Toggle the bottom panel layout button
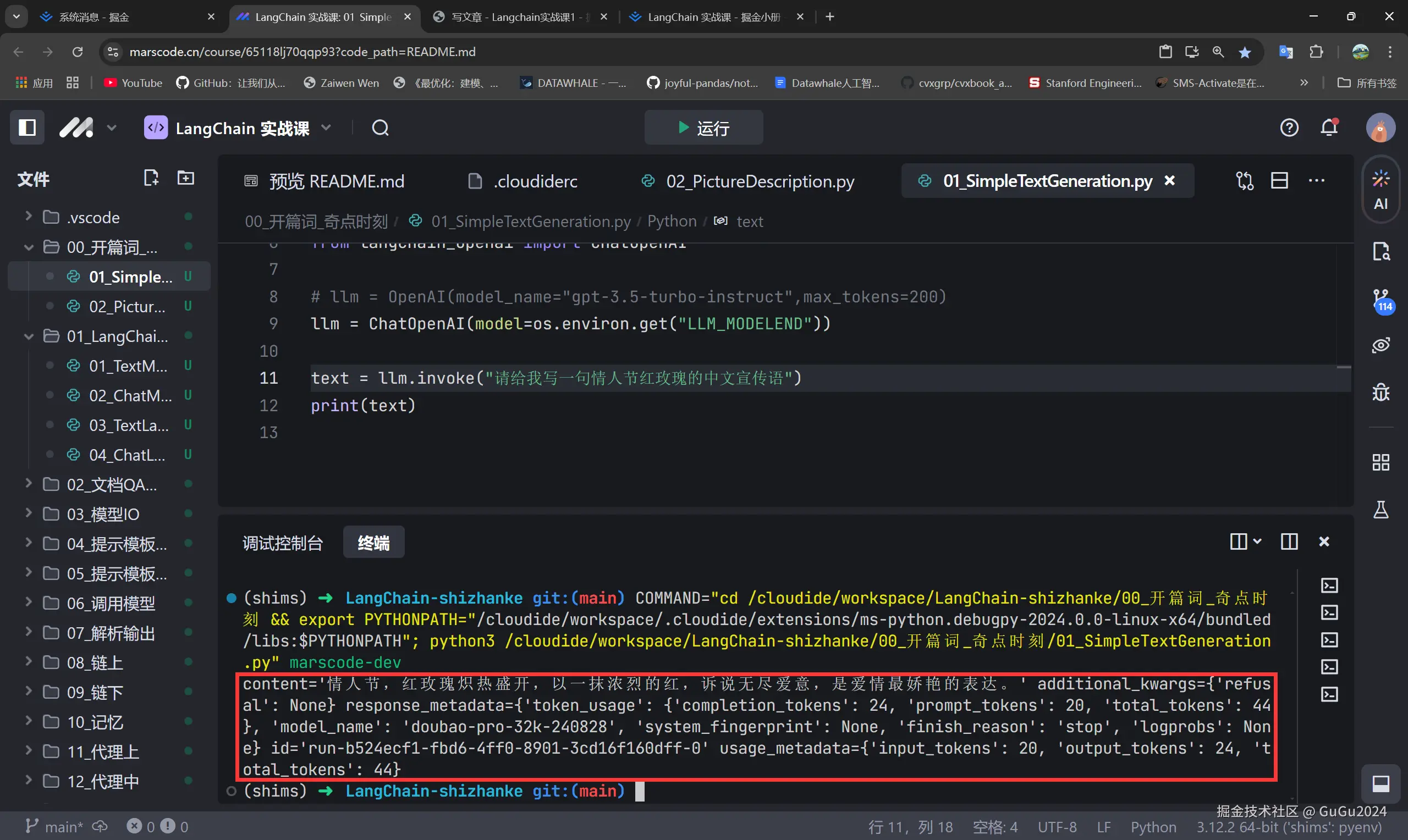 [x=1380, y=784]
